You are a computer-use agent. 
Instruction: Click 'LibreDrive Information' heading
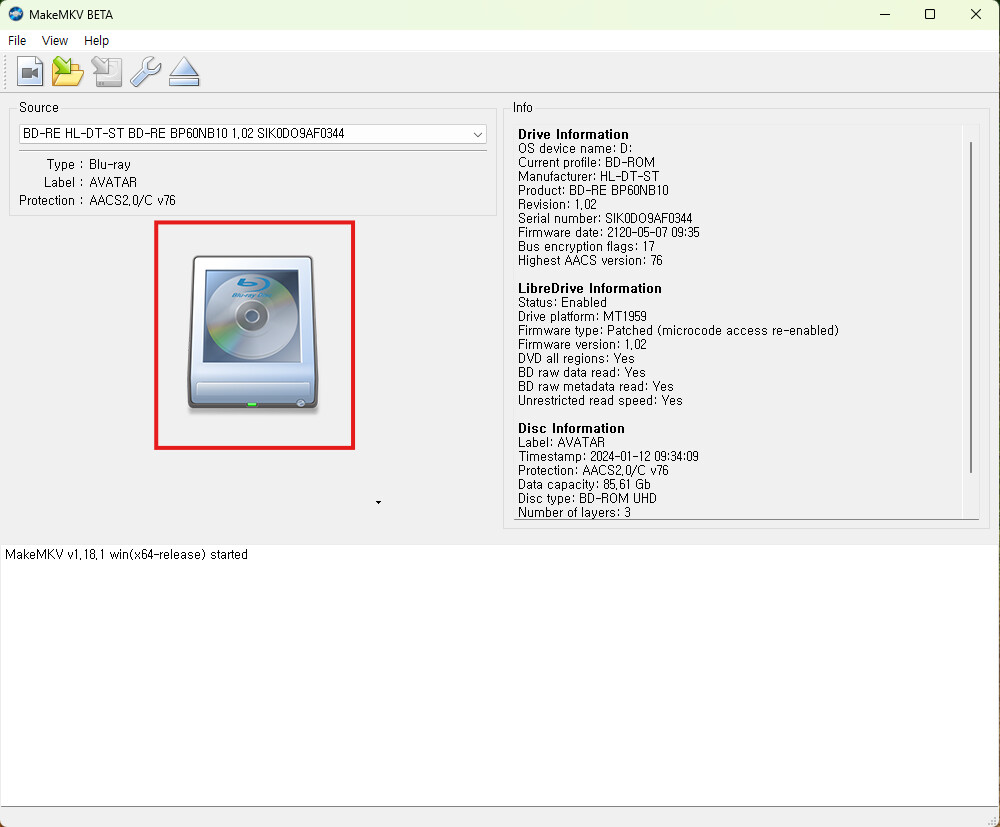click(x=589, y=289)
